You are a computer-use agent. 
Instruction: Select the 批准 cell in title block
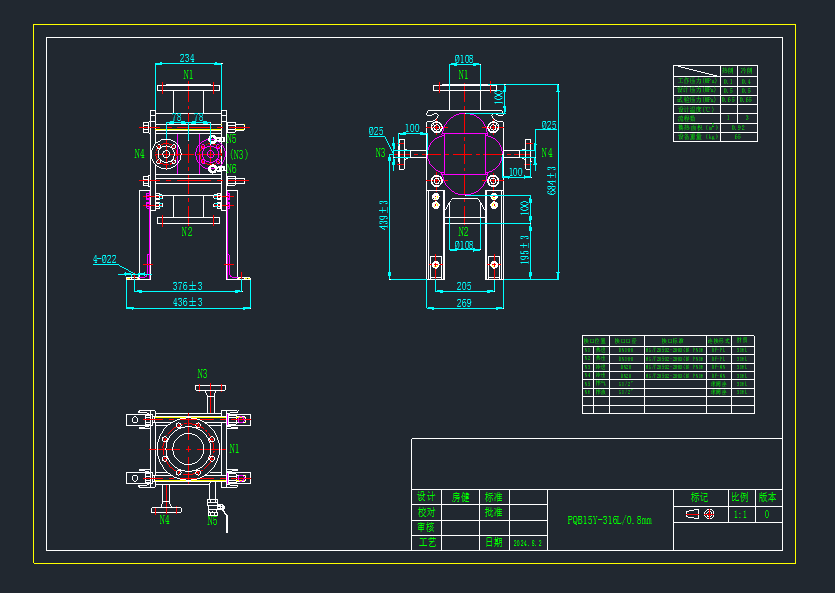pyautogui.click(x=494, y=512)
